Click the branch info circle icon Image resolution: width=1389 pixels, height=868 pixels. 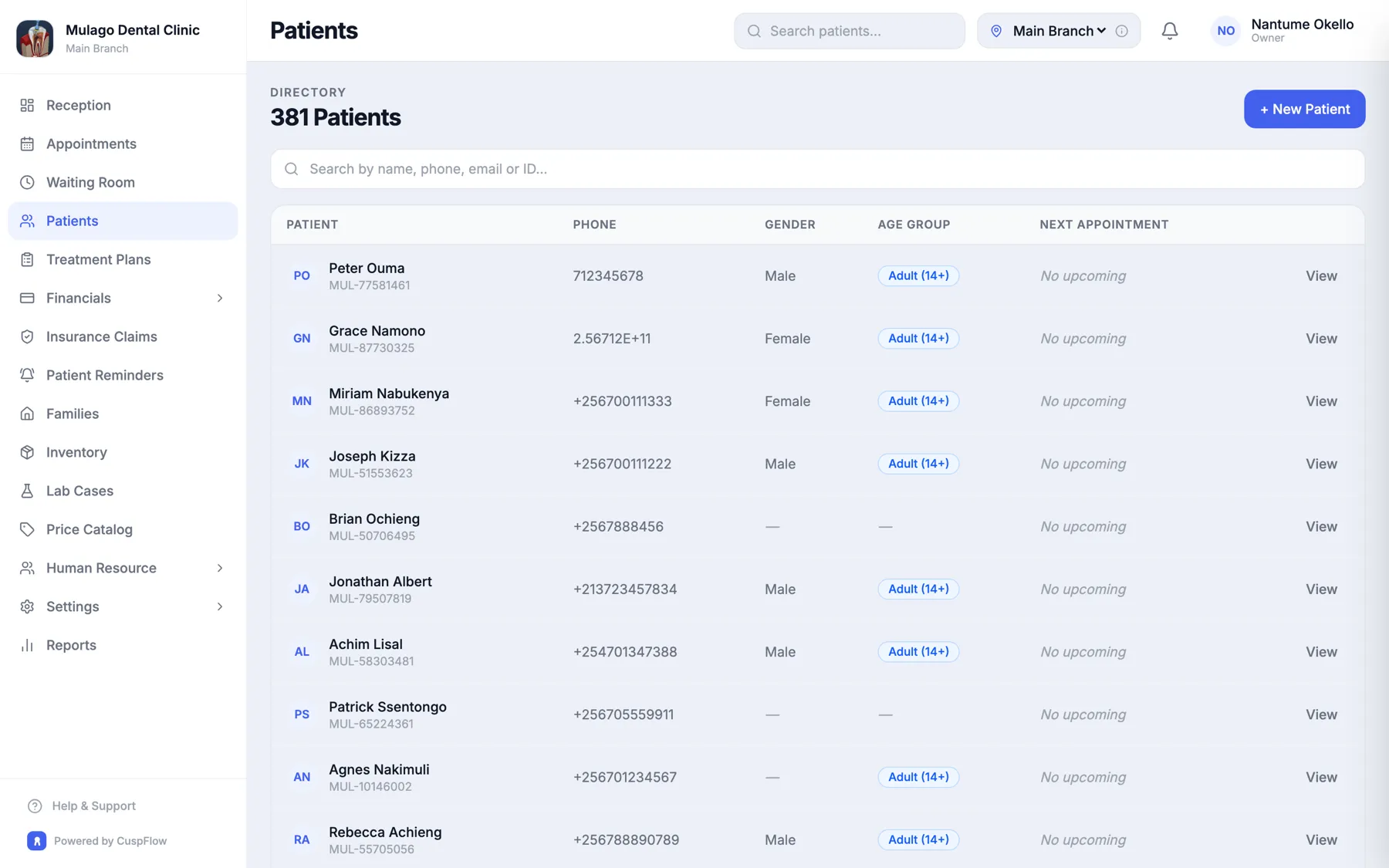click(x=1121, y=31)
